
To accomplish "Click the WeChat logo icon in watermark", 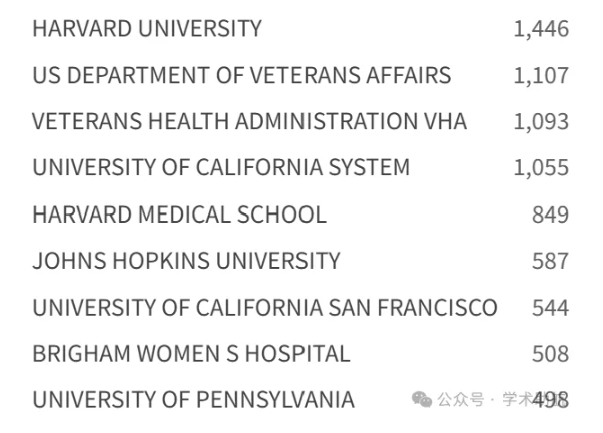I will 422,399.
